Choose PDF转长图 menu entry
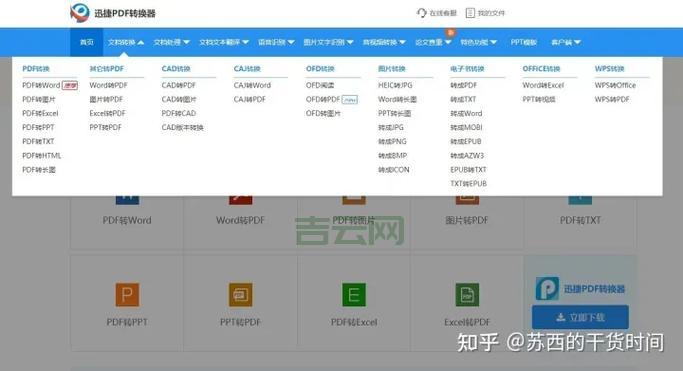 39,169
